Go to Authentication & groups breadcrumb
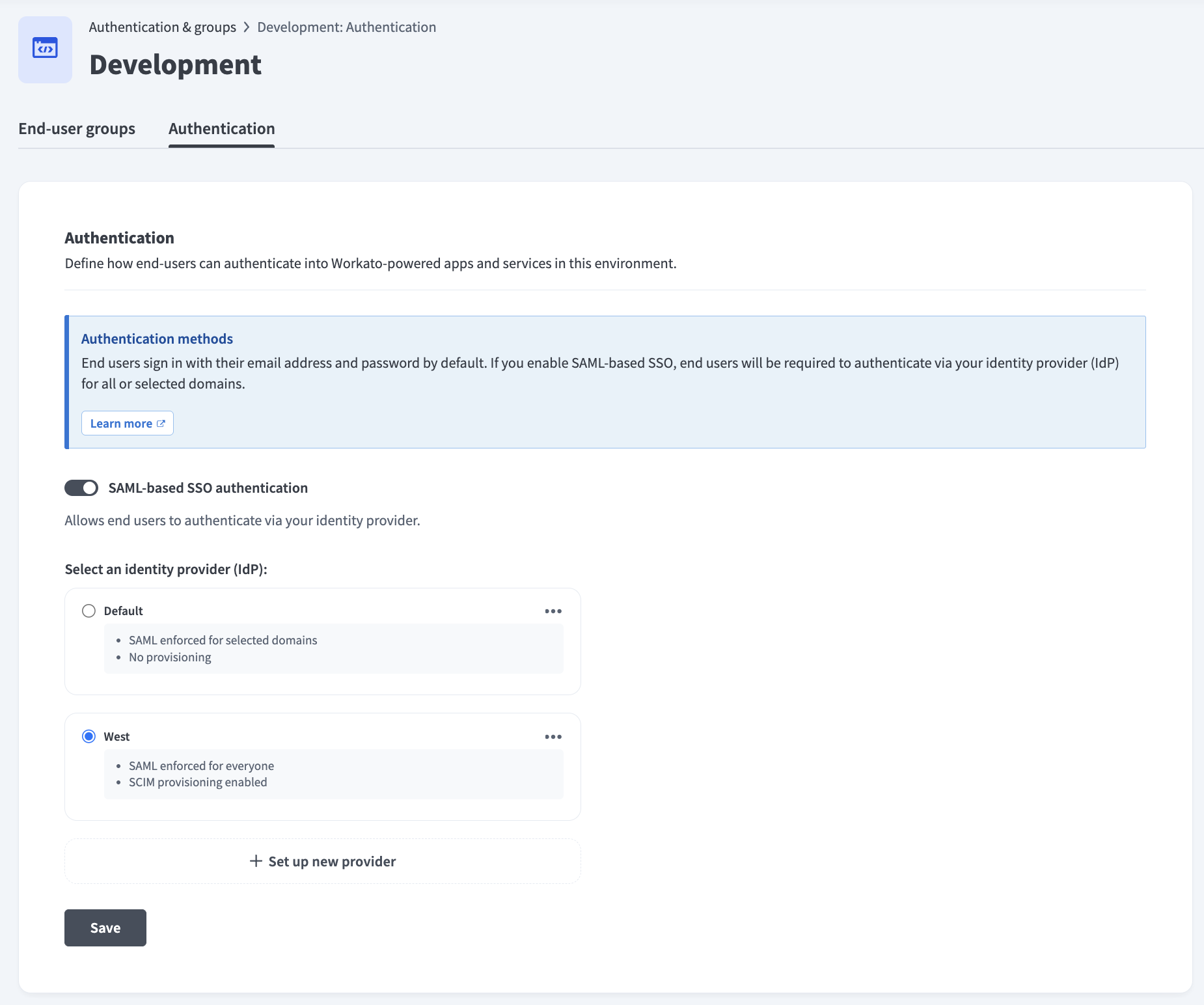 click(x=162, y=27)
